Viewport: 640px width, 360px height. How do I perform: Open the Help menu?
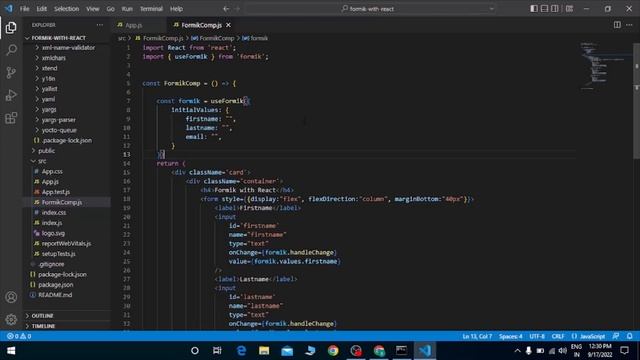176,9
